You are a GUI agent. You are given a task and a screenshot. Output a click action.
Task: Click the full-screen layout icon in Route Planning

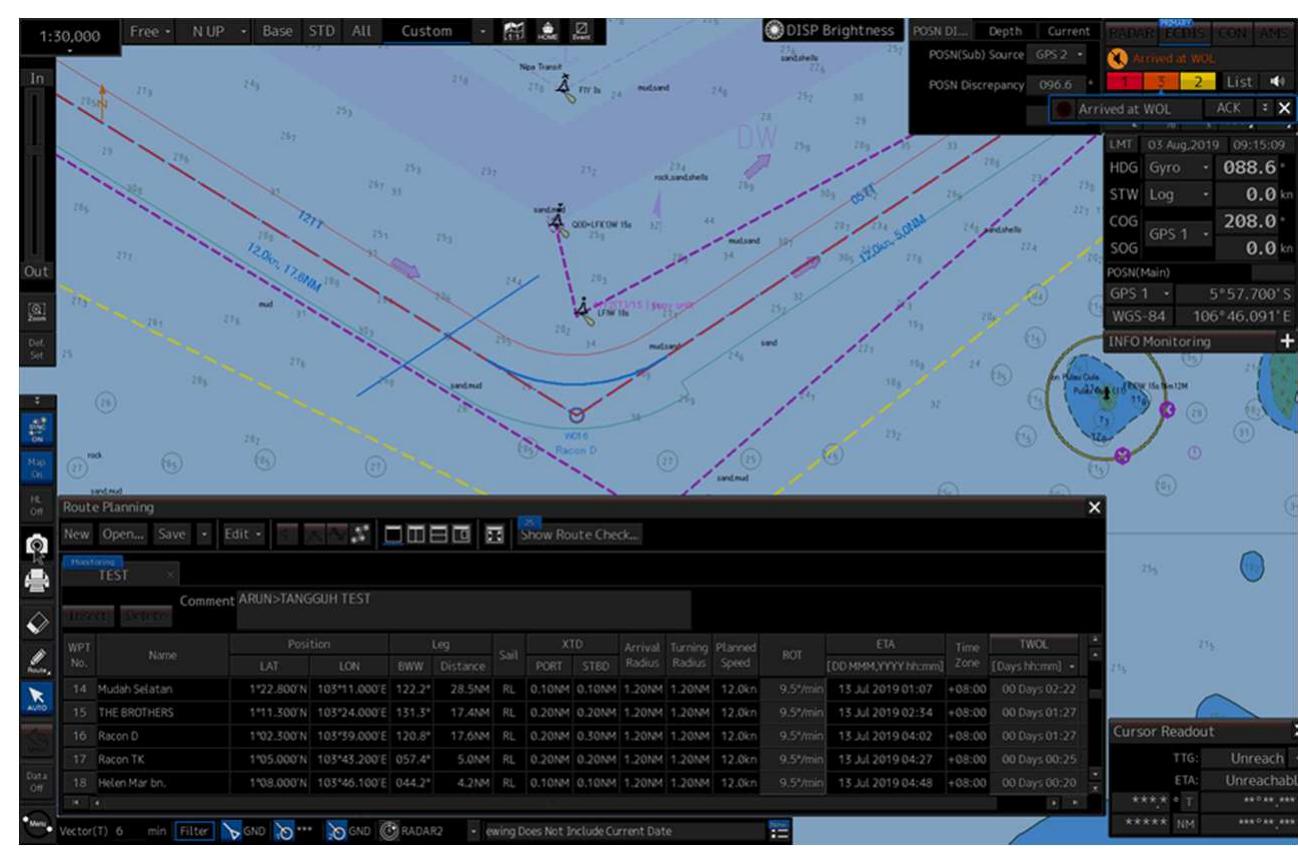pyautogui.click(x=496, y=533)
